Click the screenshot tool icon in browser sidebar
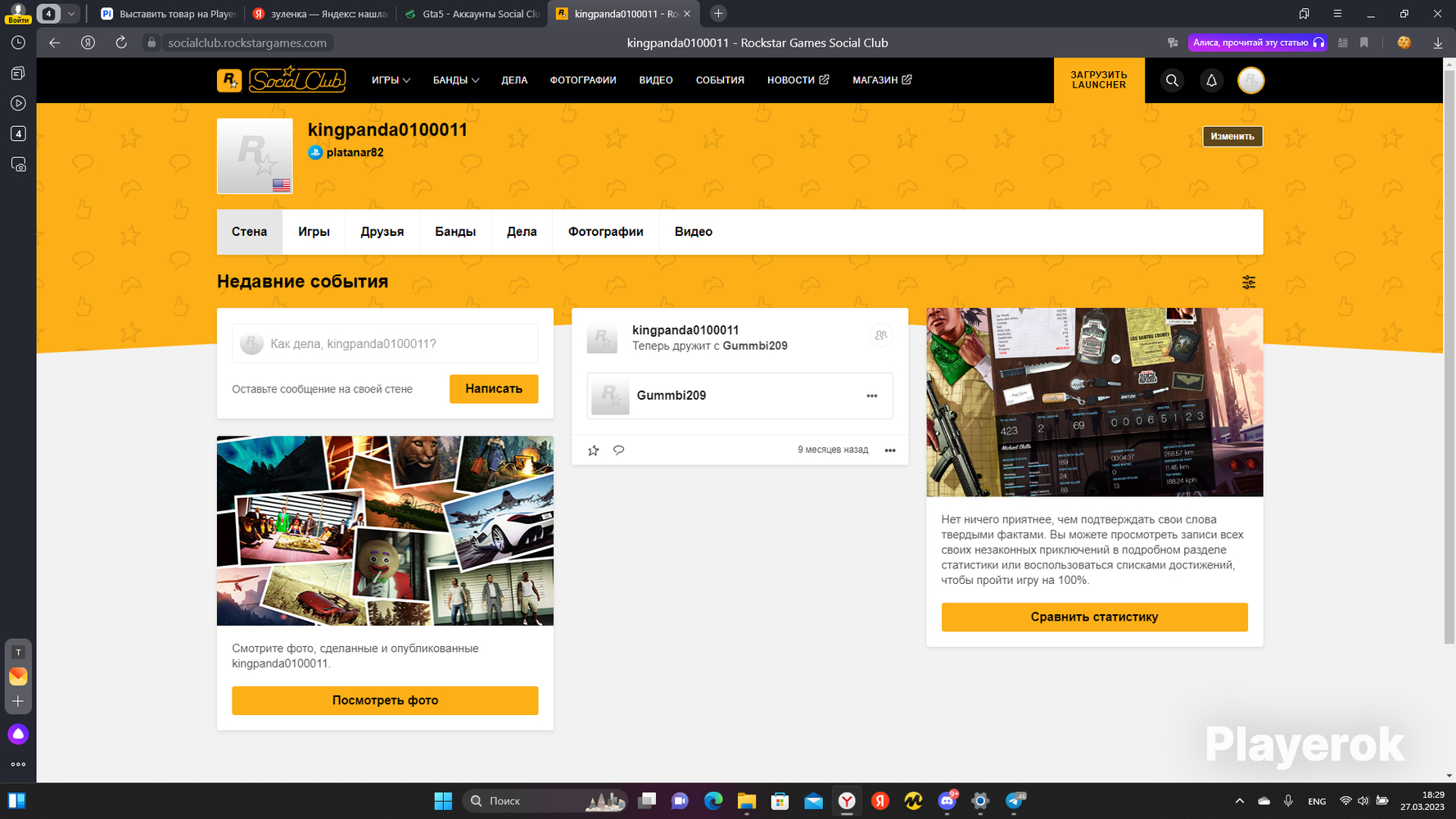Viewport: 1456px width, 819px height. [18, 165]
